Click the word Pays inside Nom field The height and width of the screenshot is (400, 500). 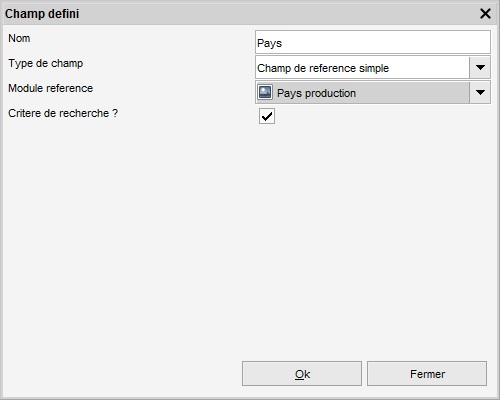269,43
